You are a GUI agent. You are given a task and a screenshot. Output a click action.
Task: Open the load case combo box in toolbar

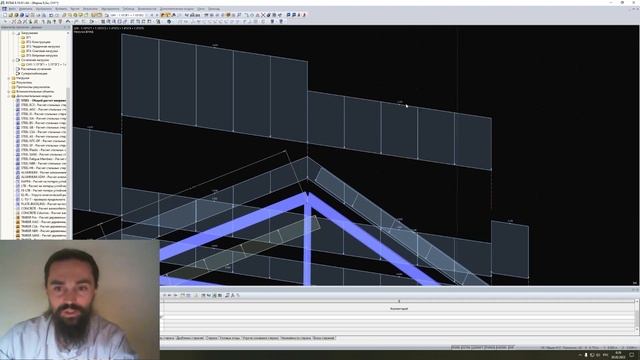click(129, 15)
